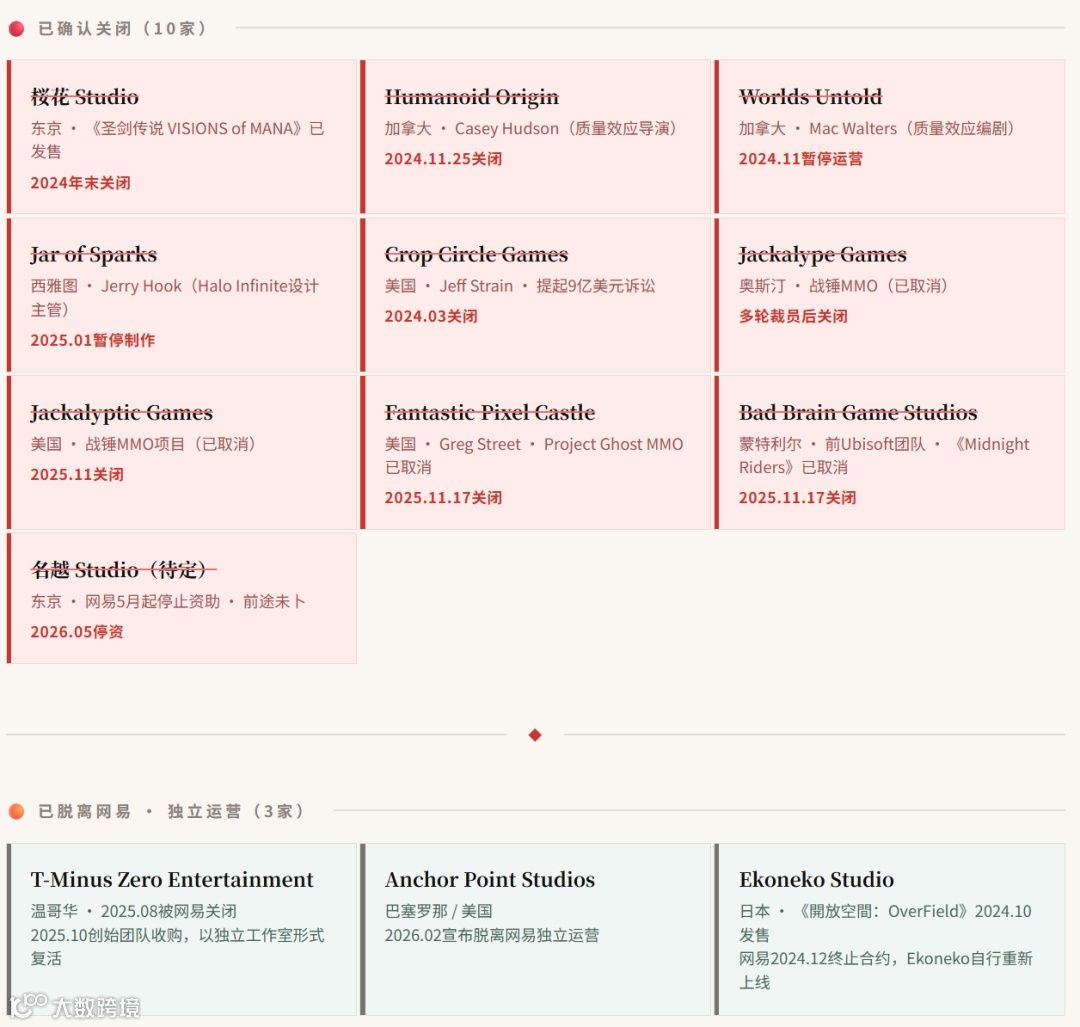Screen dimensions: 1080x1027
Task: Select the Bad Brain Game Studios title
Action: (x=858, y=413)
